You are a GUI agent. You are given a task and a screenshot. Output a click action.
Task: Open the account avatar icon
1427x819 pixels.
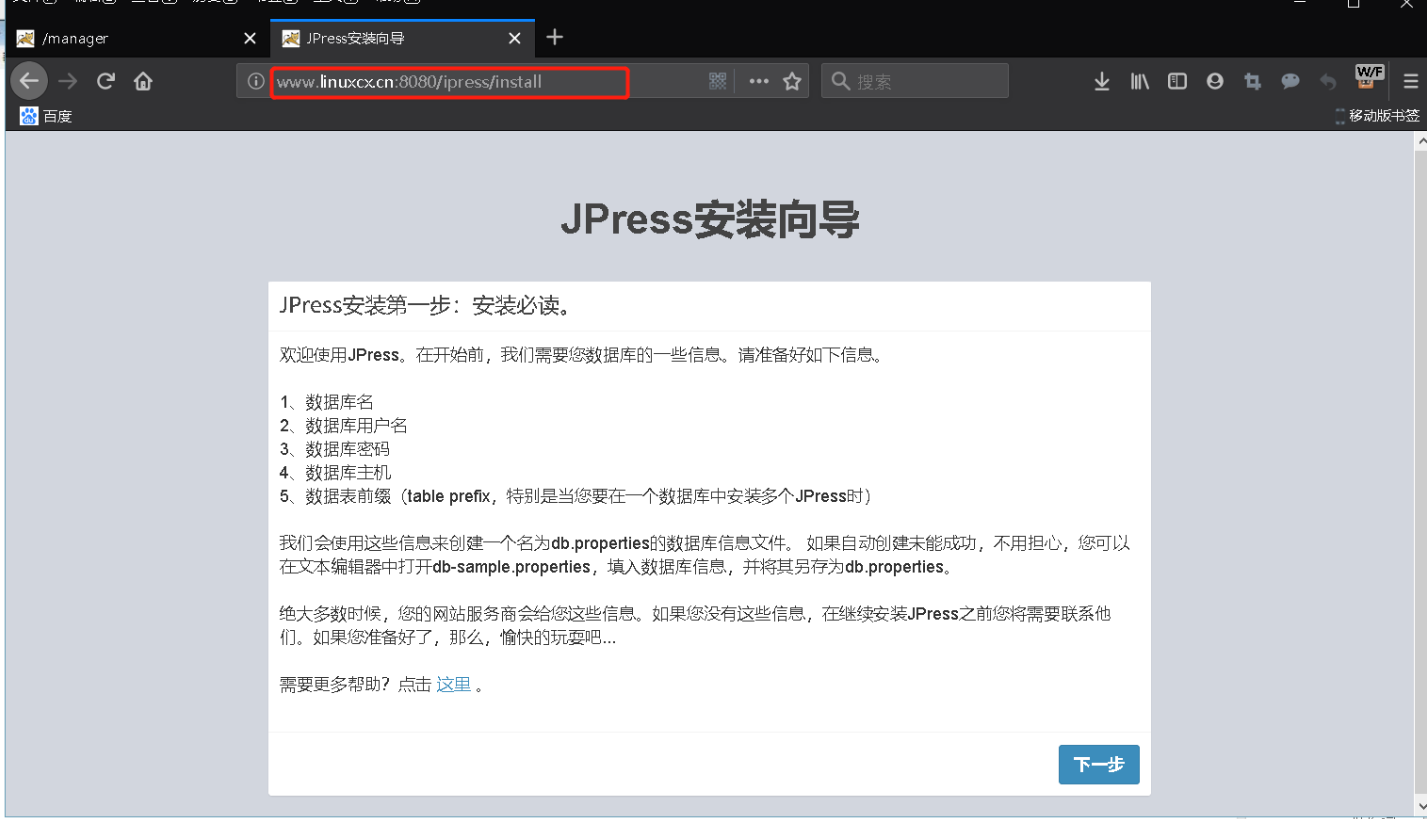(1215, 81)
